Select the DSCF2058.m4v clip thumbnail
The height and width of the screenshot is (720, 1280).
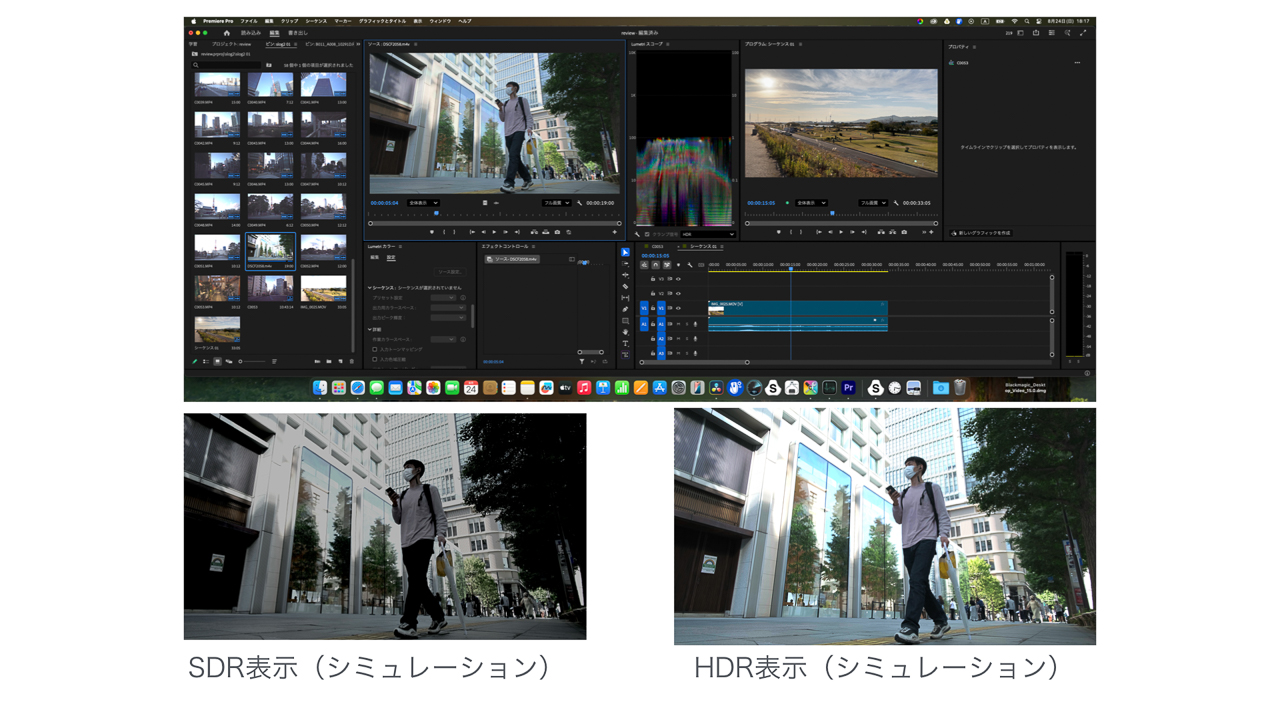pos(270,249)
